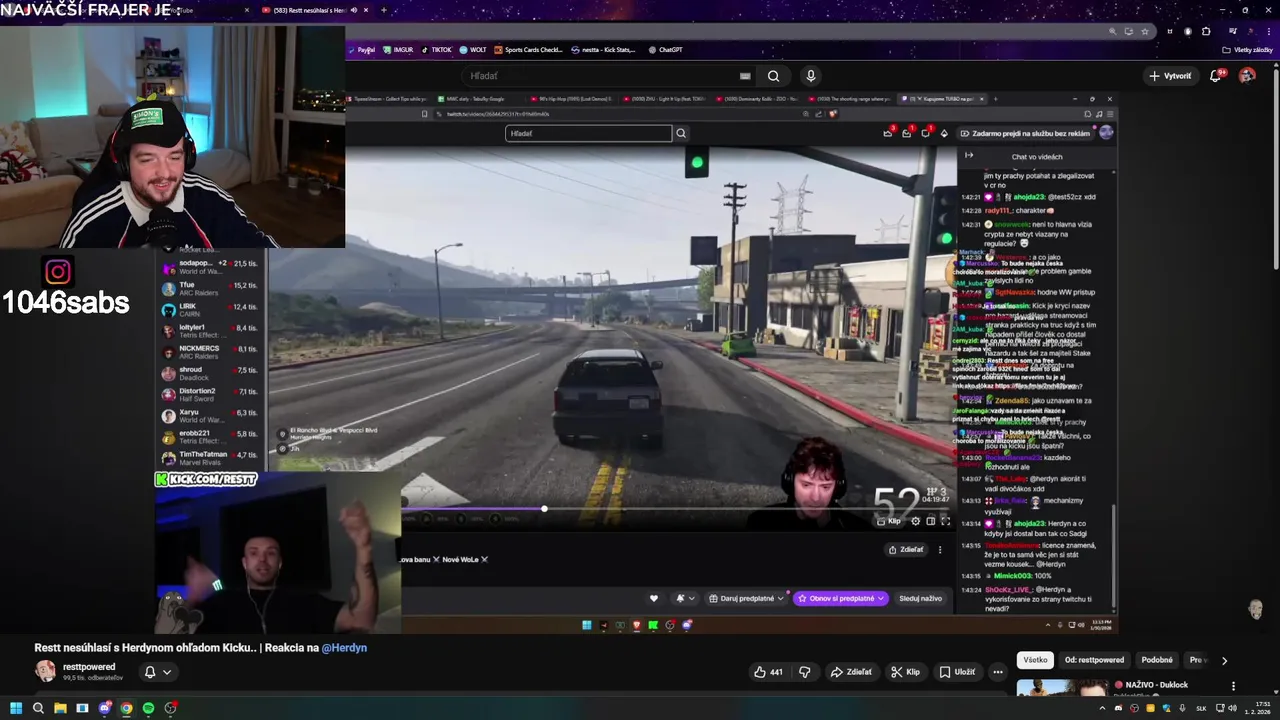The image size is (1280, 720).
Task: Click the Twitch player Klip button
Action: (889, 521)
